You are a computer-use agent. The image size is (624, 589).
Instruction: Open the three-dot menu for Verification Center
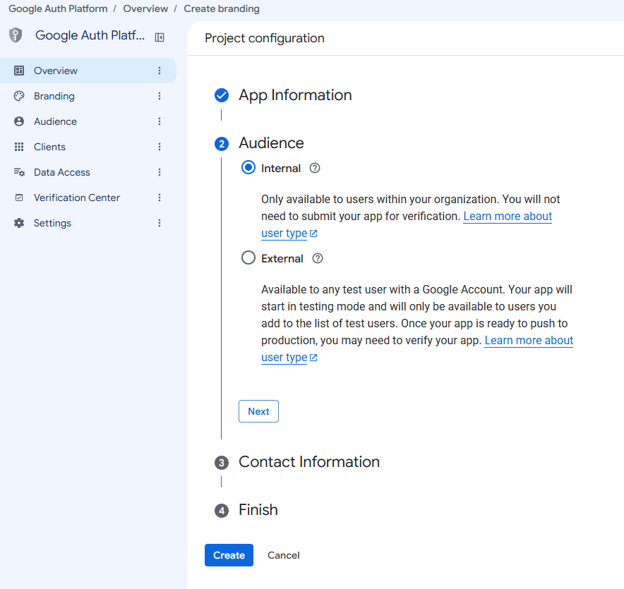click(x=160, y=198)
